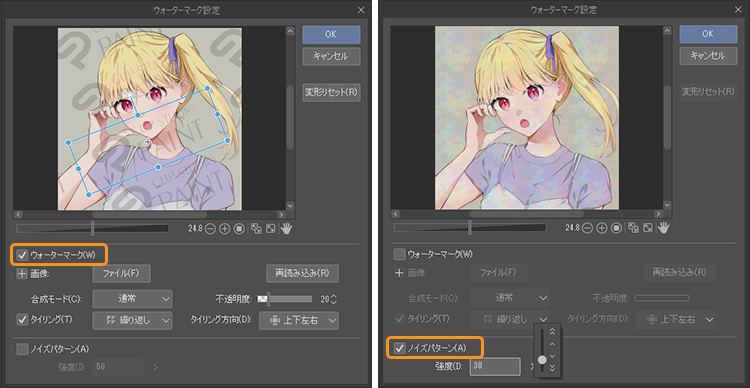Click キャンセル in right dialog

coord(708,56)
